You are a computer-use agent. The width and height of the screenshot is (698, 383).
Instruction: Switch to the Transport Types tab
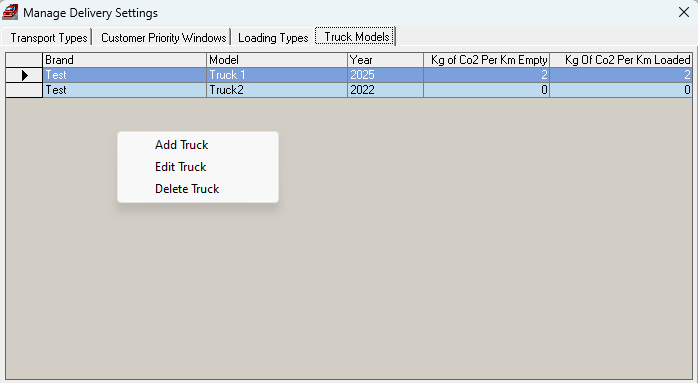(x=48, y=38)
